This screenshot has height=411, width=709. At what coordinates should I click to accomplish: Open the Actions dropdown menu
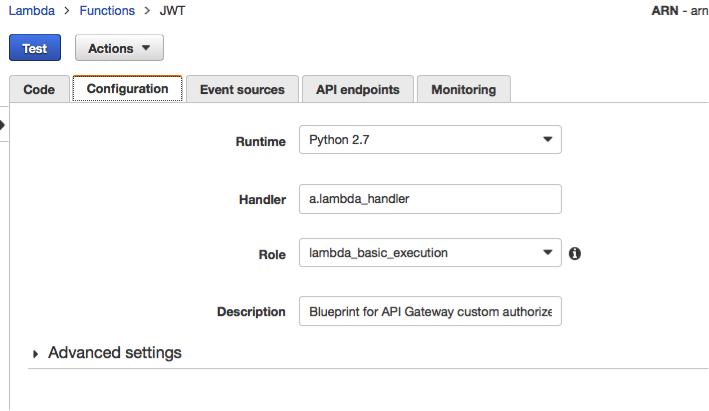(119, 48)
